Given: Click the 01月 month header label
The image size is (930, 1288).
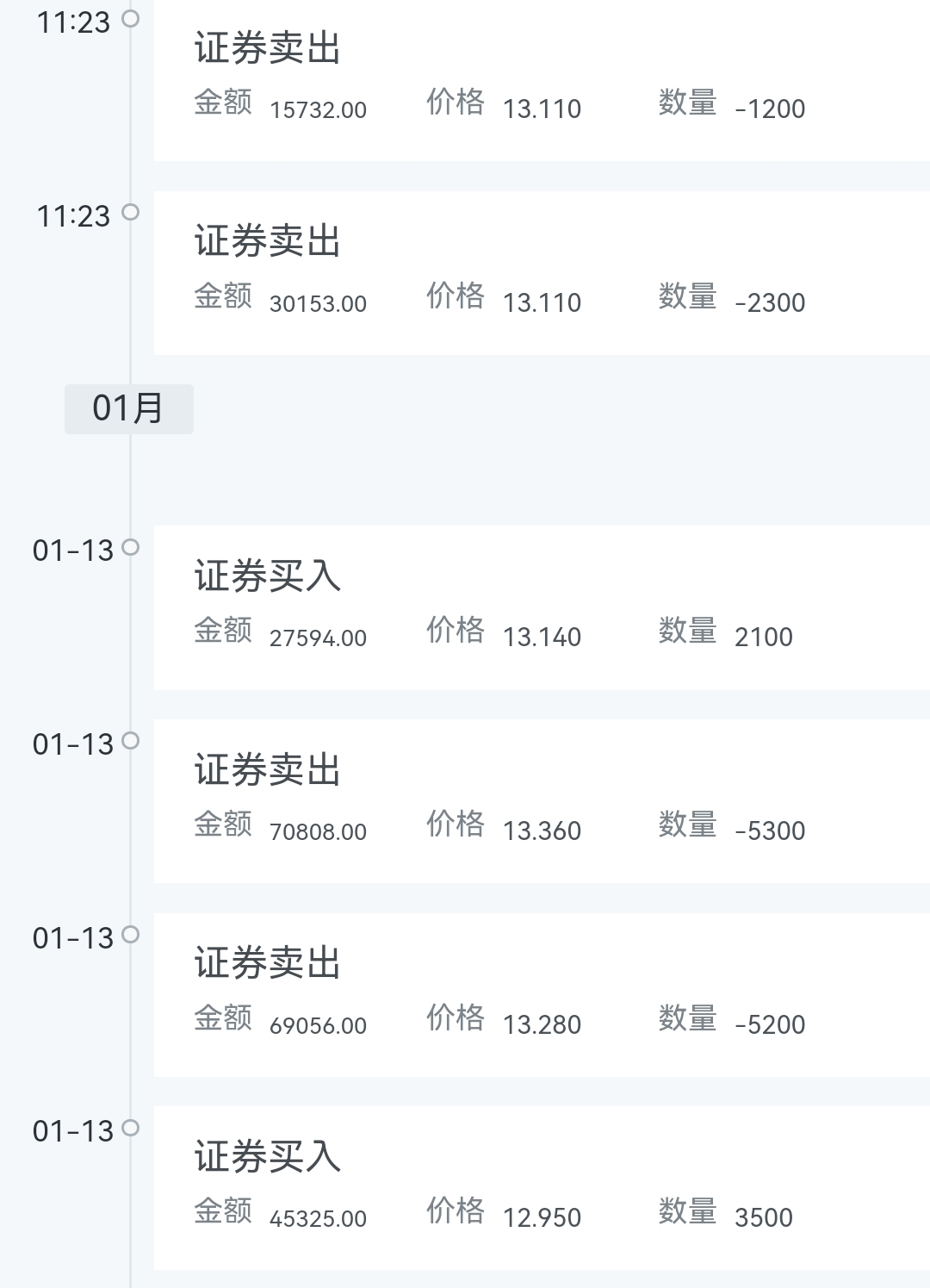Looking at the screenshot, I should pos(128,408).
